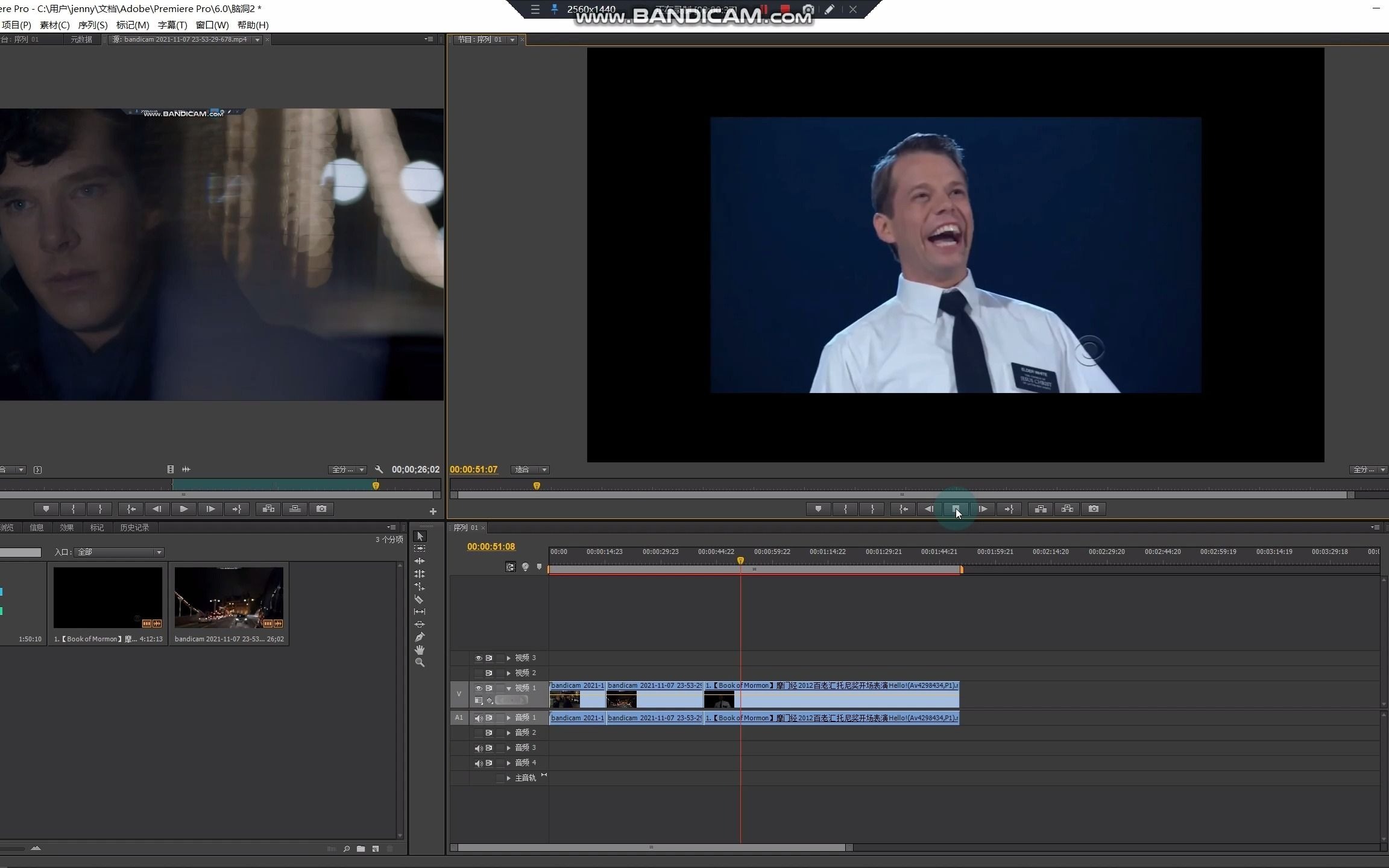Expand Master audio track 主音轨
Image resolution: width=1389 pixels, height=868 pixels.
tap(509, 778)
